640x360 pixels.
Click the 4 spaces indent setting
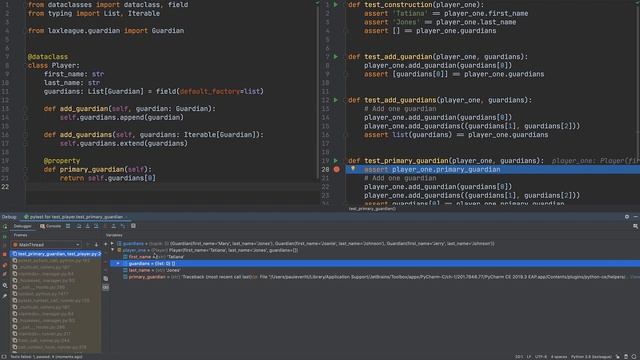click(x=559, y=357)
